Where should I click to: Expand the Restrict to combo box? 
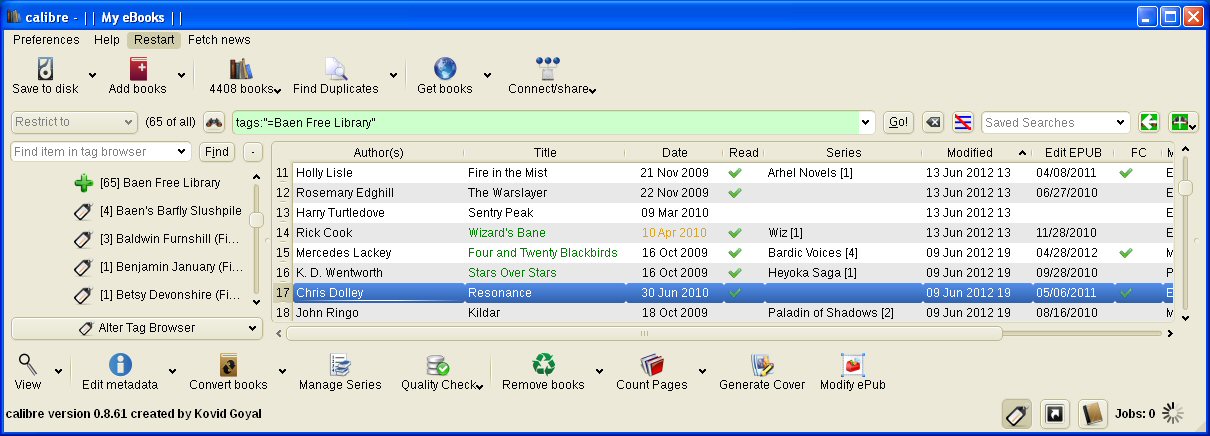pyautogui.click(x=74, y=122)
